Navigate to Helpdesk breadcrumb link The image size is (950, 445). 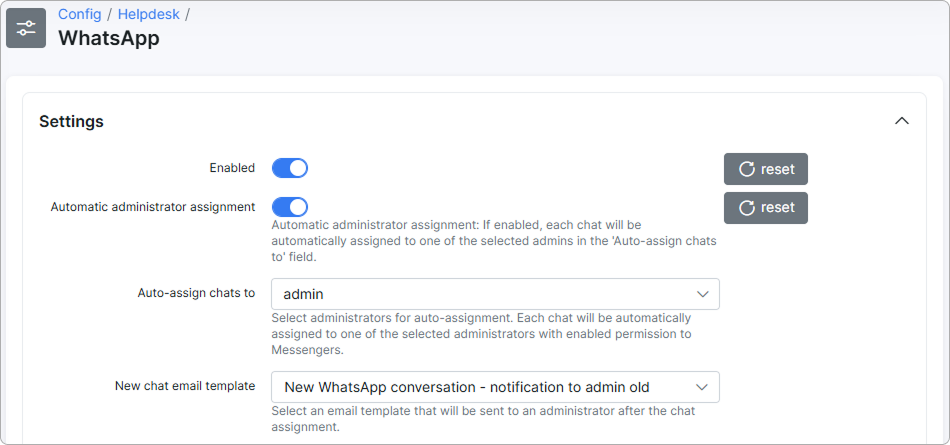[x=148, y=14]
